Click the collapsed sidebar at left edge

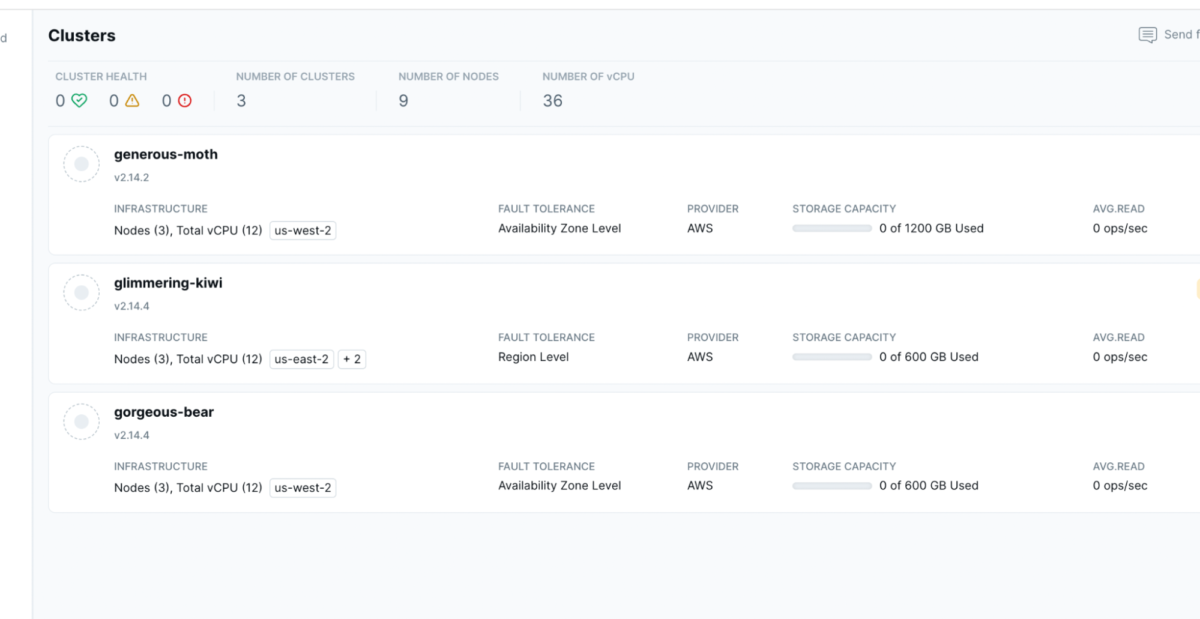click(x=10, y=300)
